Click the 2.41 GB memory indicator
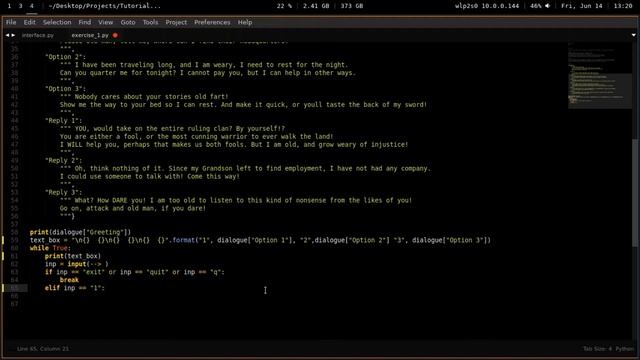This screenshot has height=360, width=640. click(316, 6)
